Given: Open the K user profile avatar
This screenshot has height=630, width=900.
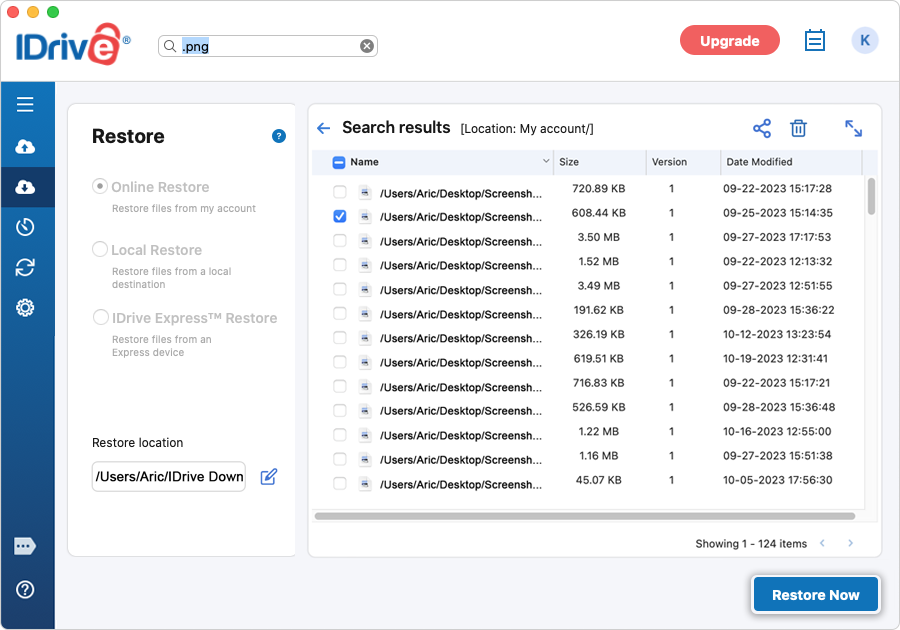Looking at the screenshot, I should [x=865, y=40].
